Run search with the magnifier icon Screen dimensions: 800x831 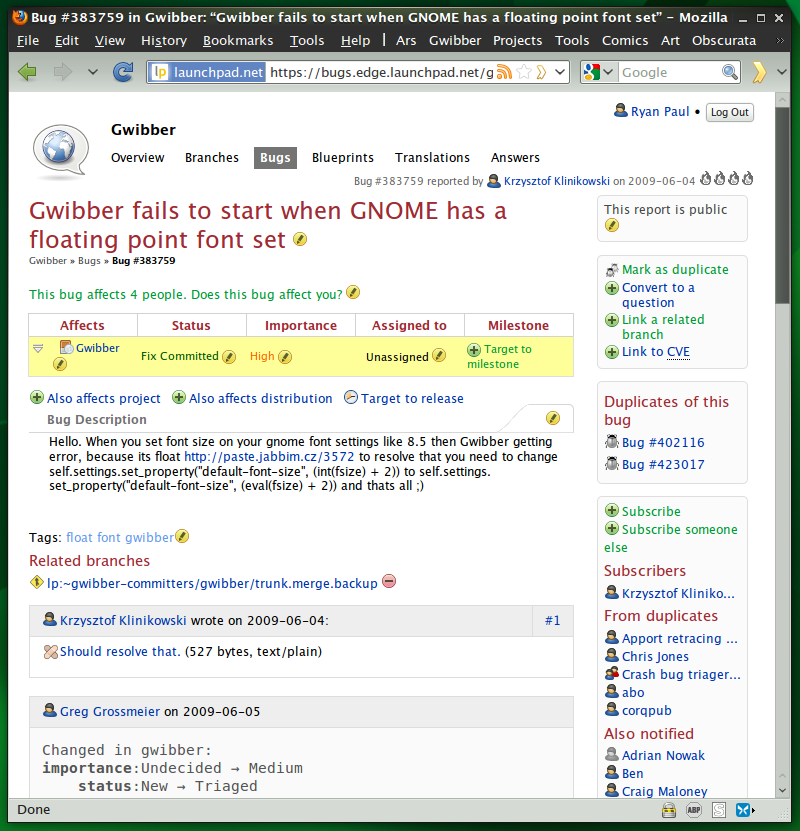tap(730, 72)
